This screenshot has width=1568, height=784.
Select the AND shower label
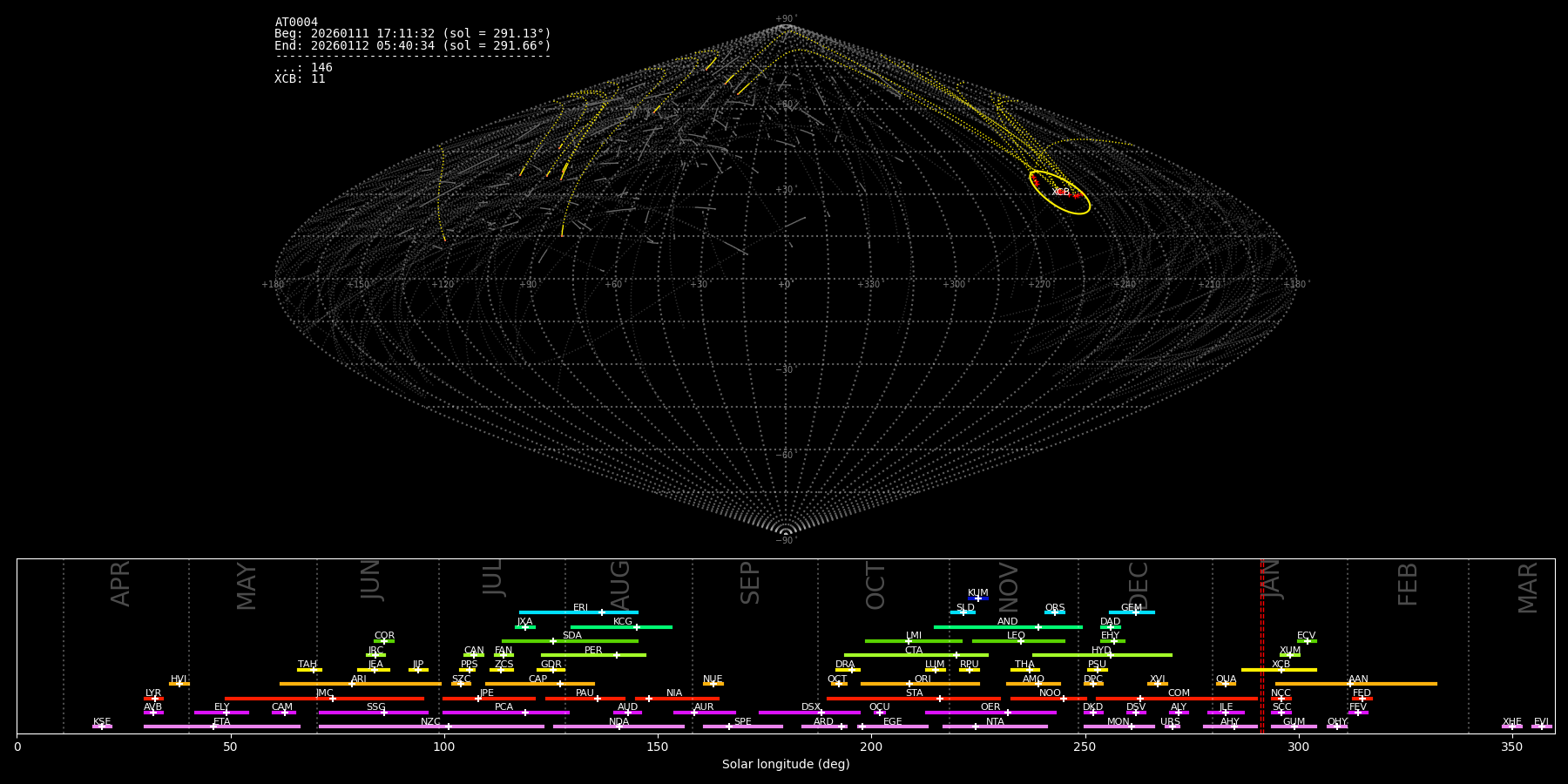tap(1008, 622)
